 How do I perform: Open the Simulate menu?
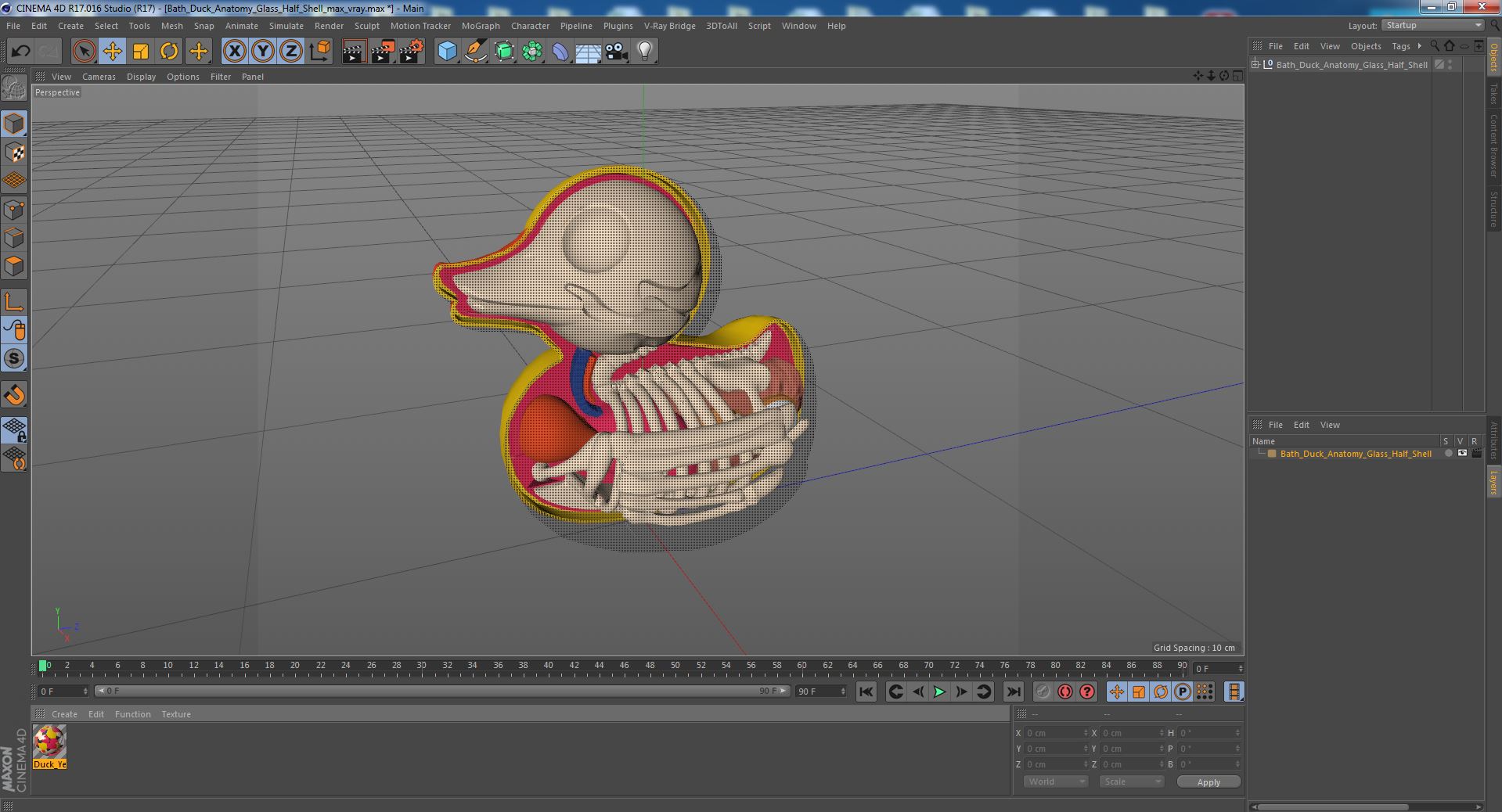(286, 26)
